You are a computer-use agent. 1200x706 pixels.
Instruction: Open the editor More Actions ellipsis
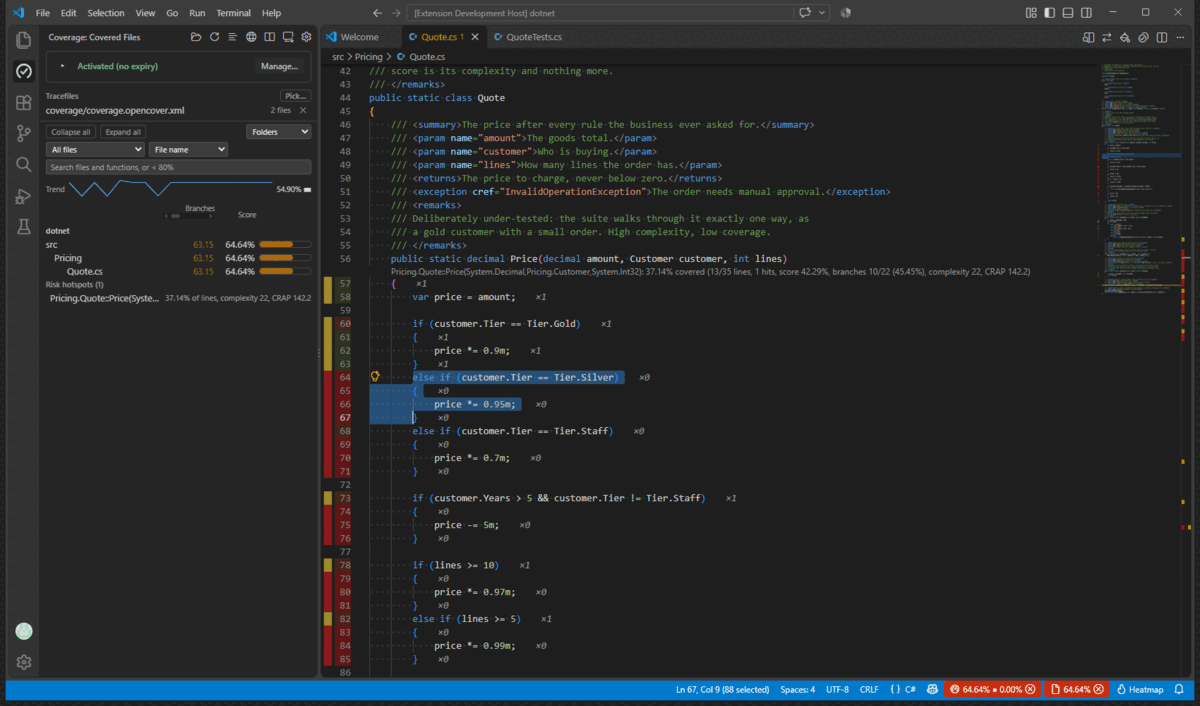pyautogui.click(x=1180, y=37)
